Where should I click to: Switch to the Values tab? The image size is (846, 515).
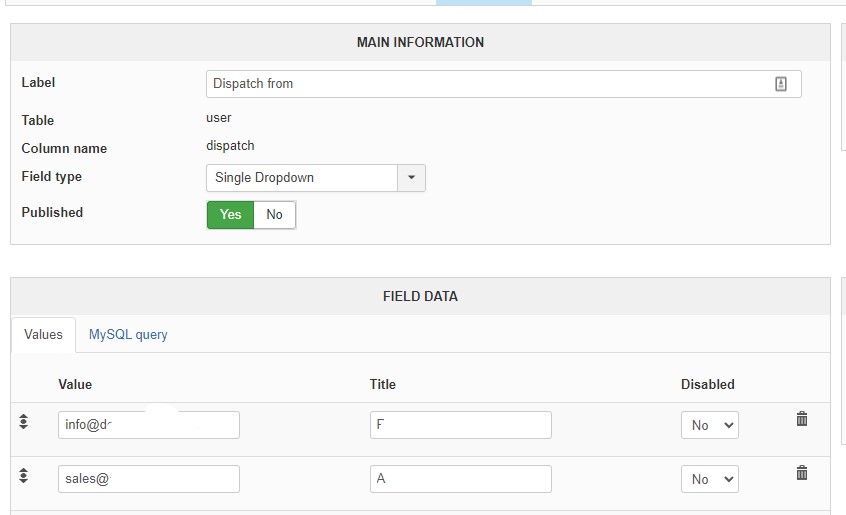click(x=43, y=335)
